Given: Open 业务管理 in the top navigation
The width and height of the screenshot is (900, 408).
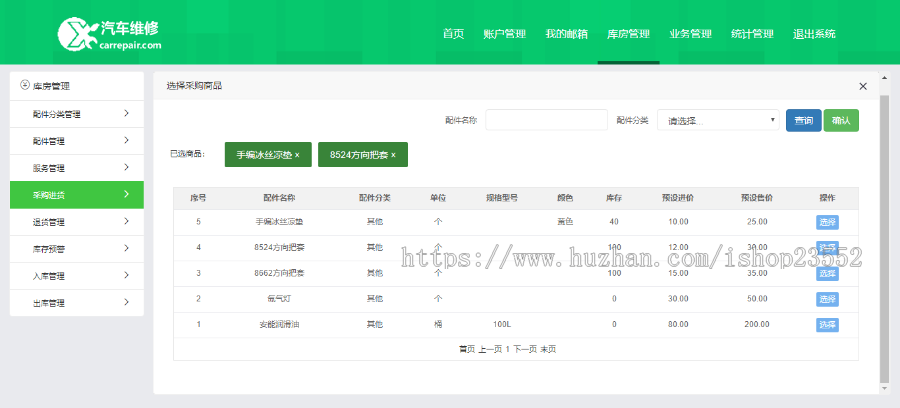Looking at the screenshot, I should [x=690, y=34].
